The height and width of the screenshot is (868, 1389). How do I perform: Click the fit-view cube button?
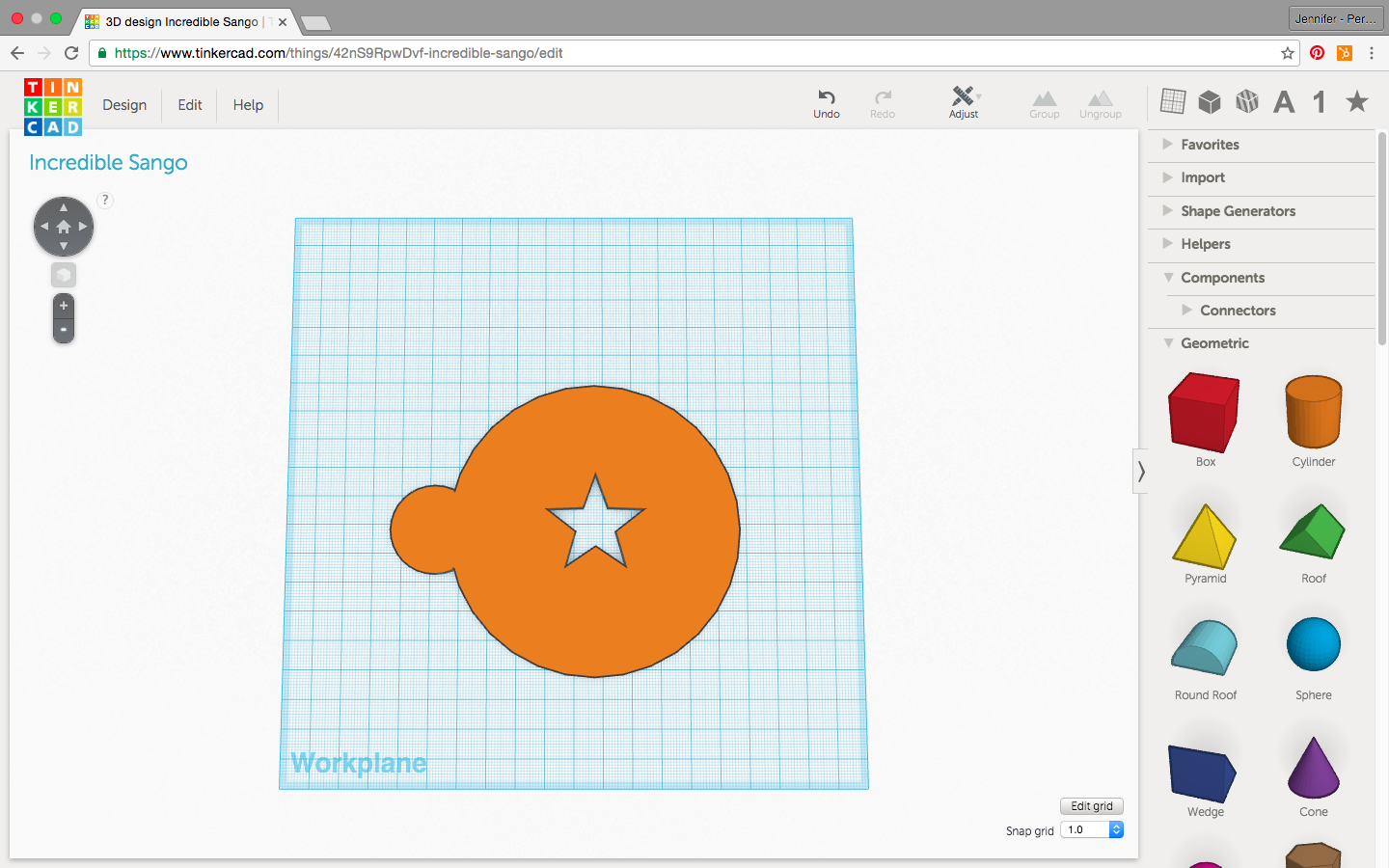pos(64,275)
